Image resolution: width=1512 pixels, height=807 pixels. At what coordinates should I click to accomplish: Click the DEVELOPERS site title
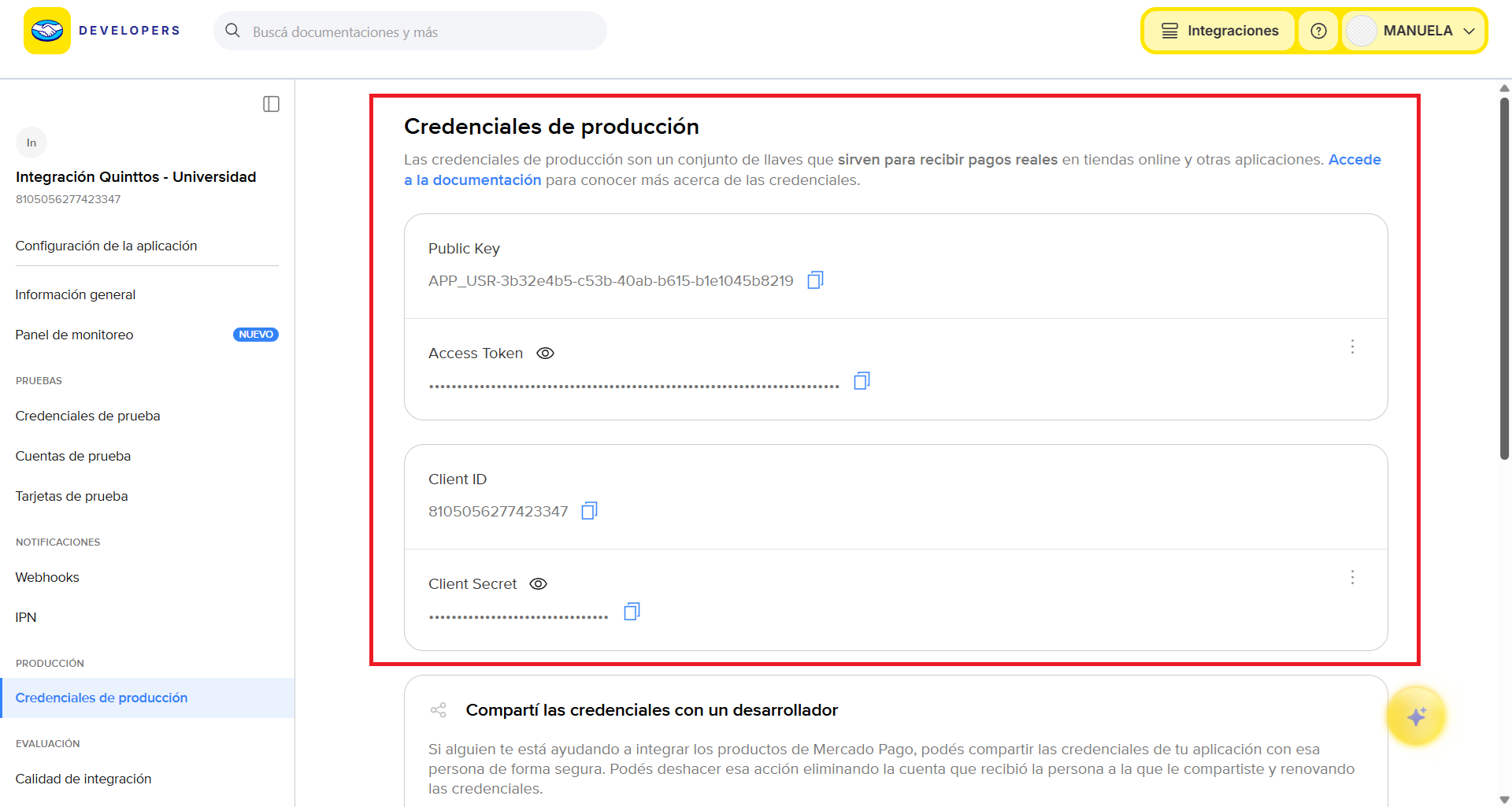(130, 31)
